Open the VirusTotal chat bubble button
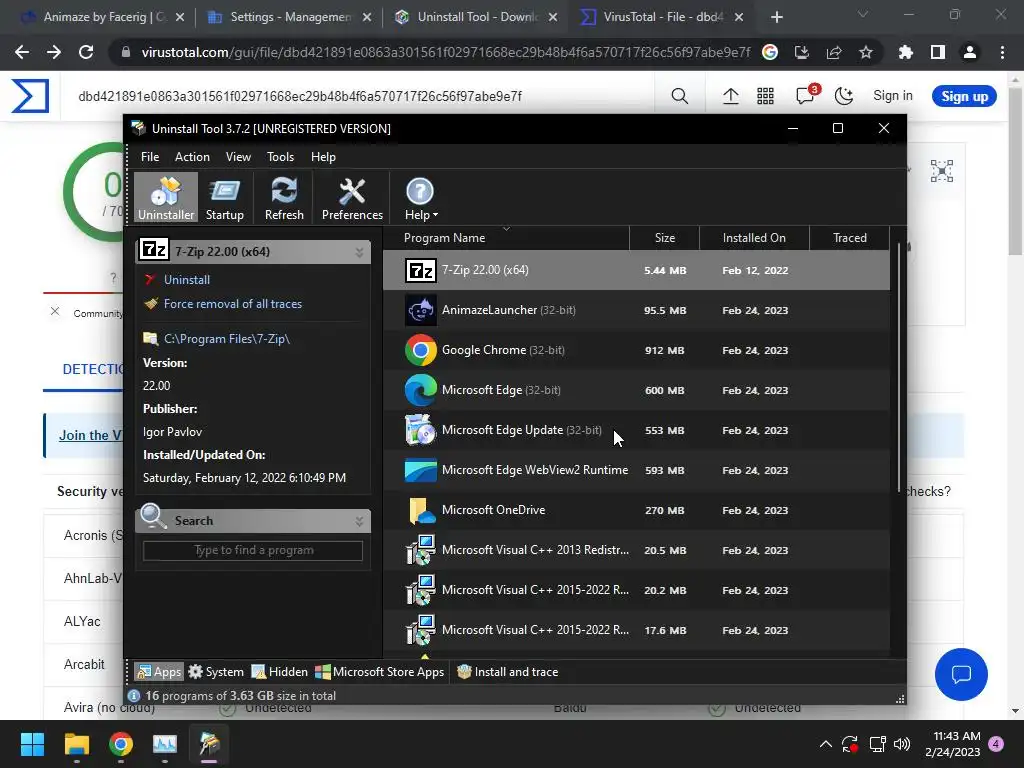 pos(961,674)
